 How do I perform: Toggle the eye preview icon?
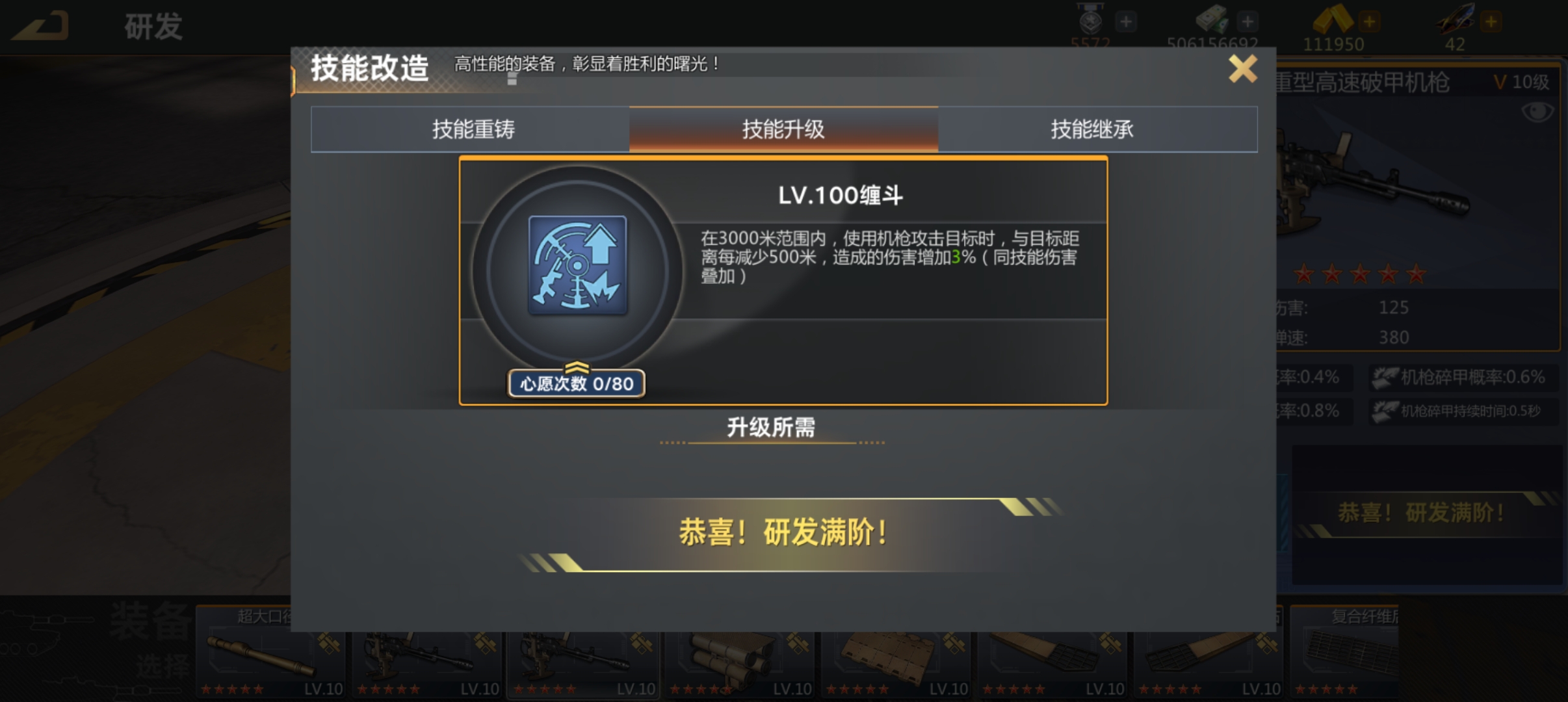[1537, 112]
